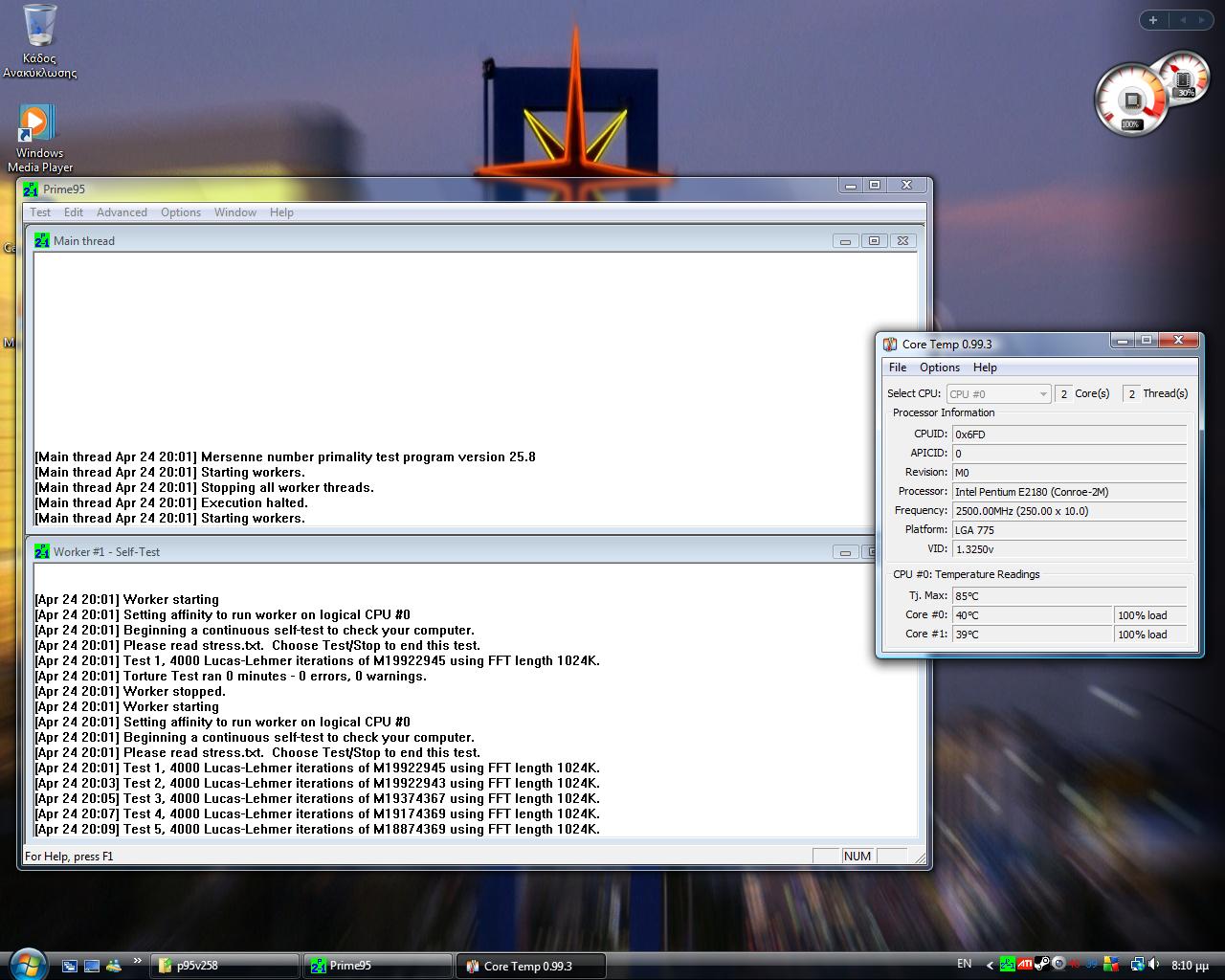Viewport: 1225px width, 980px height.
Task: Switch to Core Temp 0.99.3 taskbar button
Action: point(531,966)
